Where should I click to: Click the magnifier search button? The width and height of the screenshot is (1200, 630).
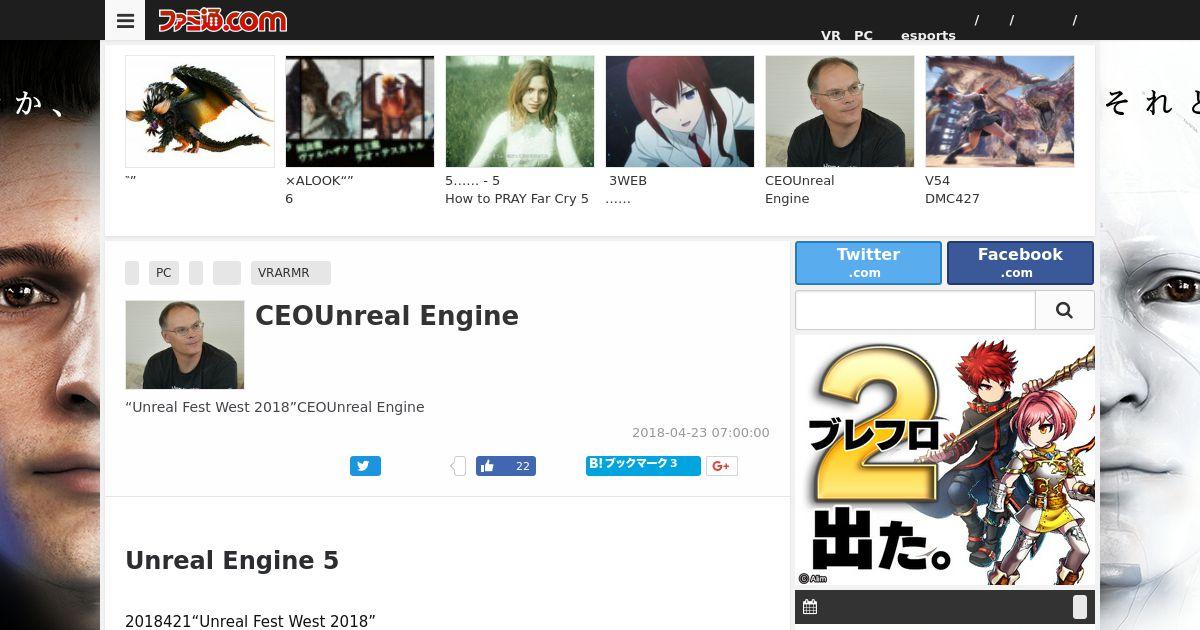(1064, 310)
